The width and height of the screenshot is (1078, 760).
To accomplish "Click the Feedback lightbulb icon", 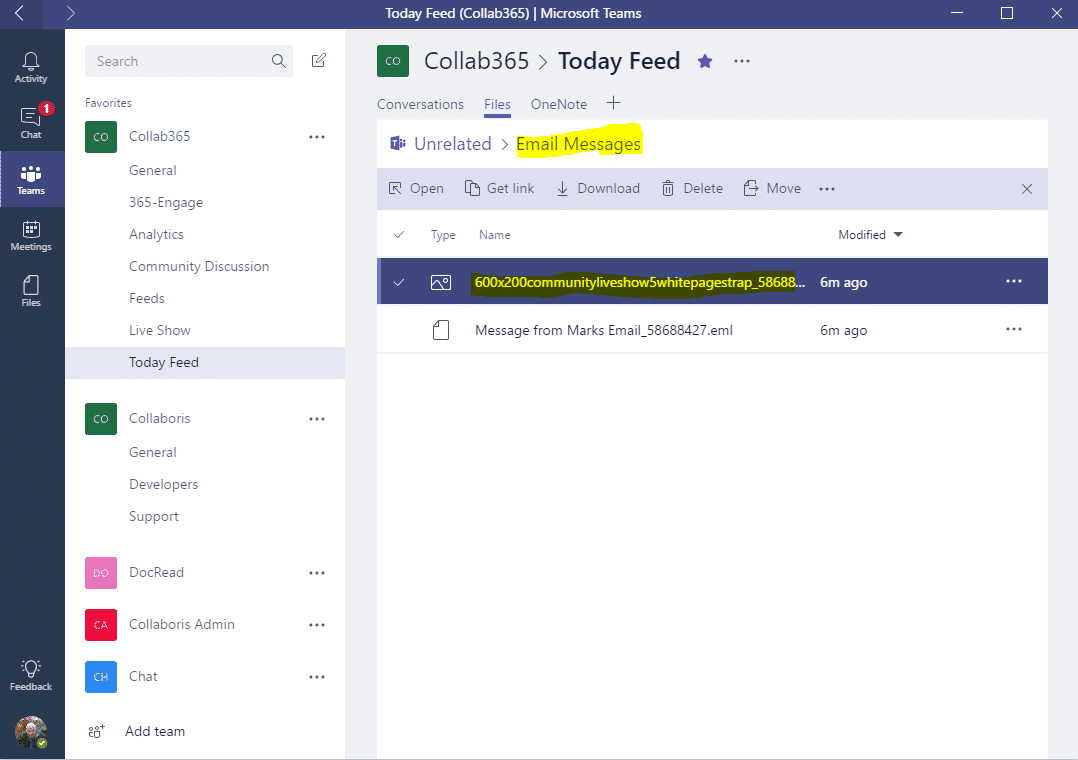I will [31, 674].
